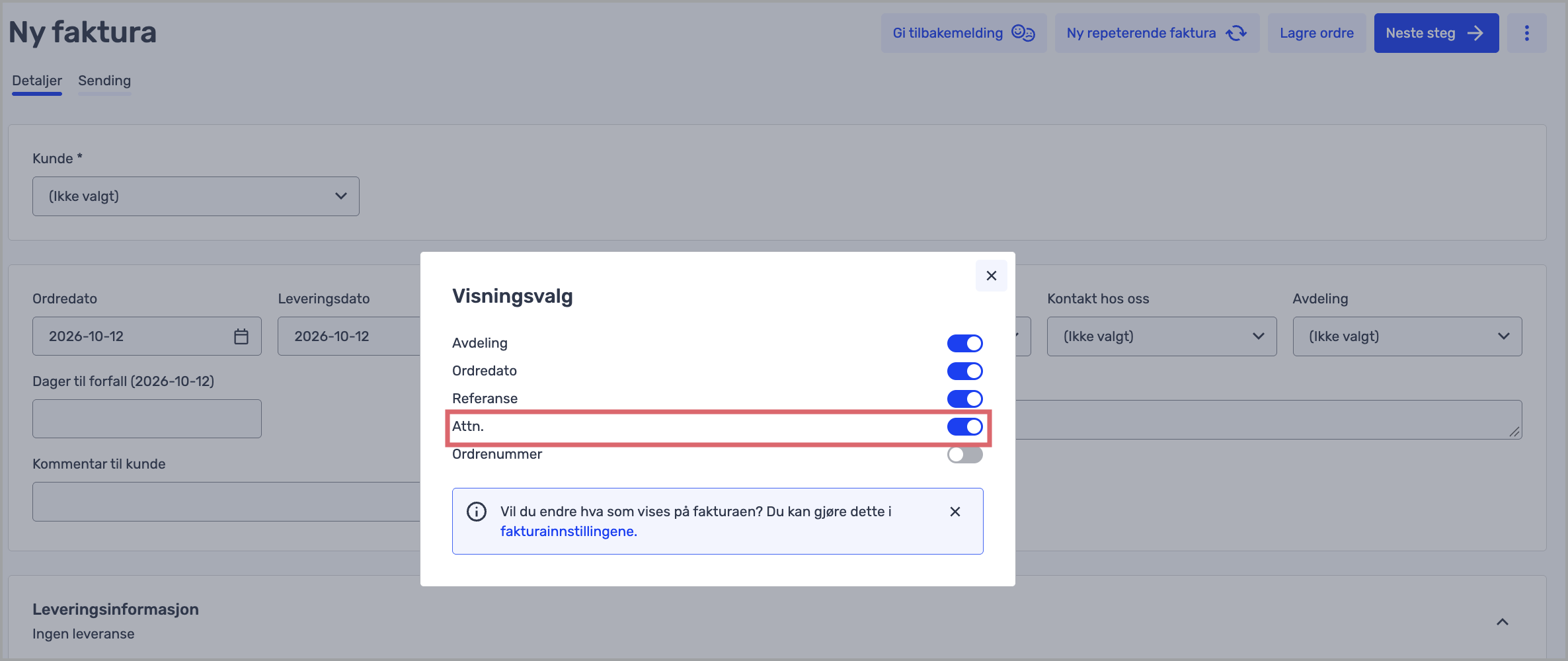Dismiss the fakturainnstillingene info banner

pyautogui.click(x=955, y=512)
